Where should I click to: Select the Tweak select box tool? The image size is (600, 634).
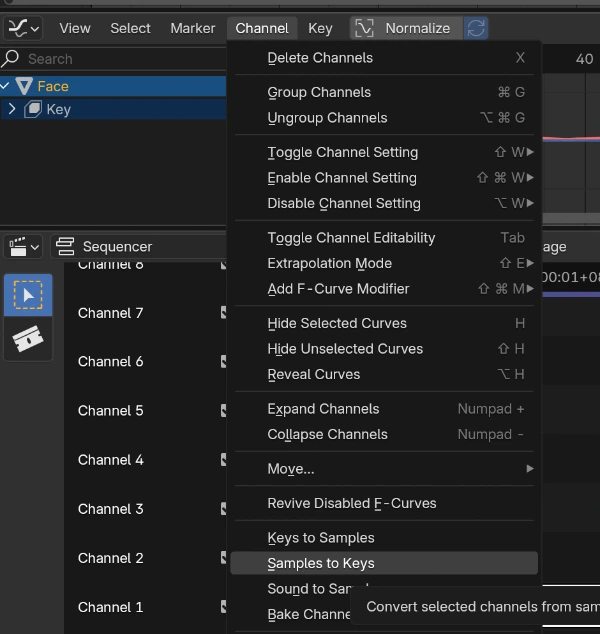[x=28, y=294]
